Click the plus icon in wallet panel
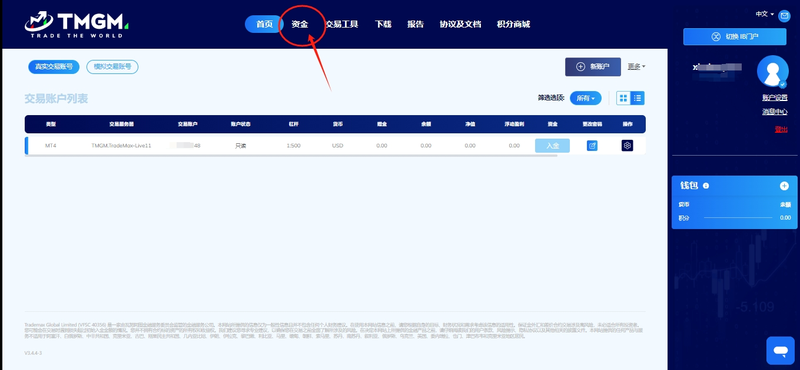The width and height of the screenshot is (800, 370). pos(784,186)
